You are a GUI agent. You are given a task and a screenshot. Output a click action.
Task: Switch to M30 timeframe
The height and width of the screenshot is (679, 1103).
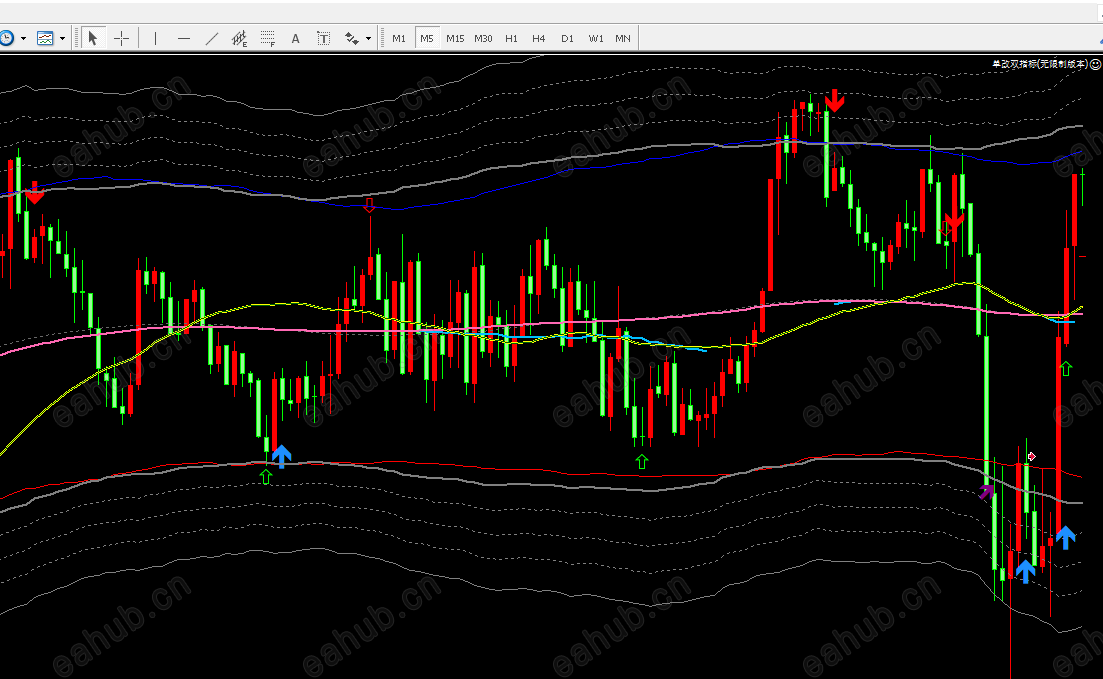tap(483, 38)
